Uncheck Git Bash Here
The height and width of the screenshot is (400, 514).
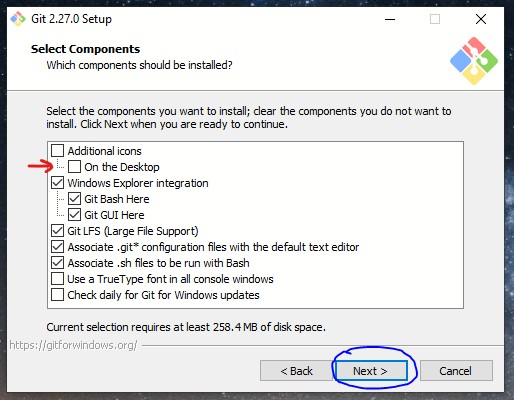(74, 199)
